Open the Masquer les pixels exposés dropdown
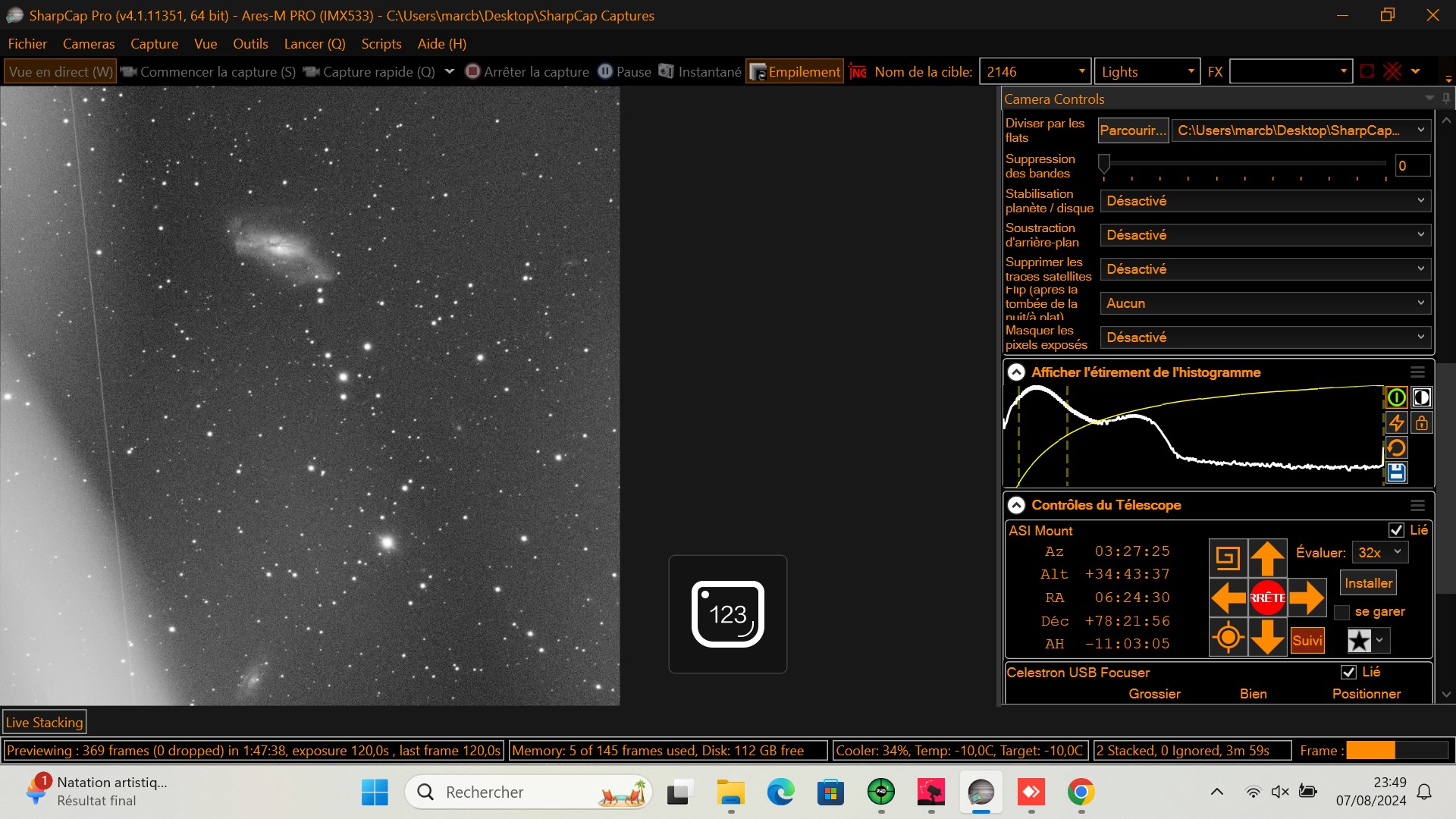The width and height of the screenshot is (1456, 819). pyautogui.click(x=1265, y=337)
